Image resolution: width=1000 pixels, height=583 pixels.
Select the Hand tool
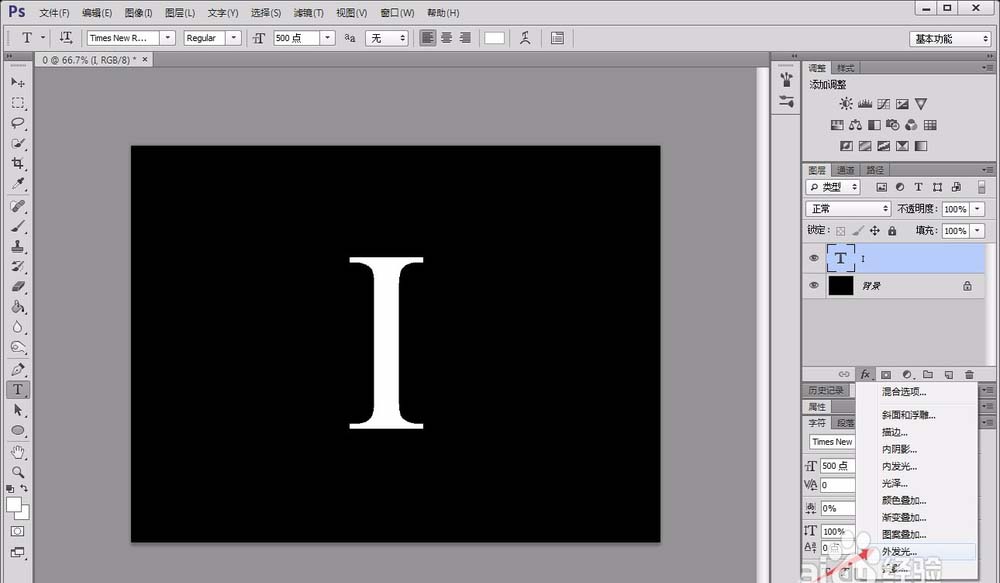pyautogui.click(x=18, y=452)
